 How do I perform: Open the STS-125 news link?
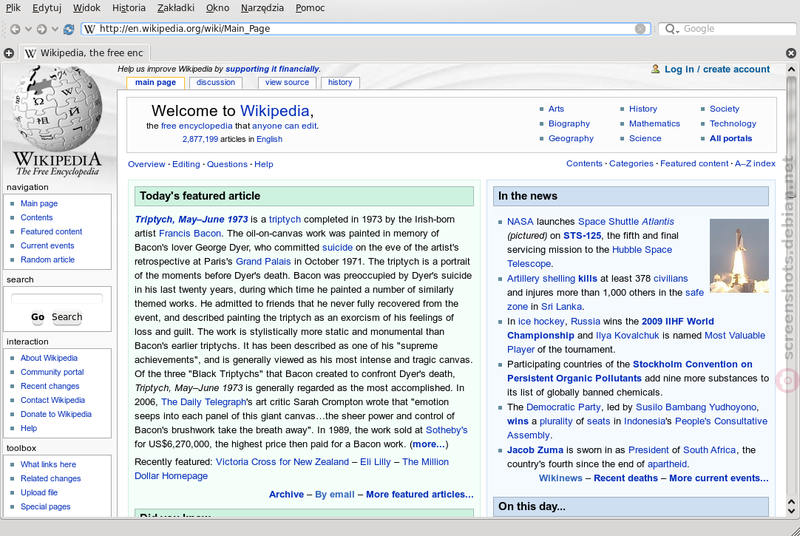pyautogui.click(x=582, y=236)
